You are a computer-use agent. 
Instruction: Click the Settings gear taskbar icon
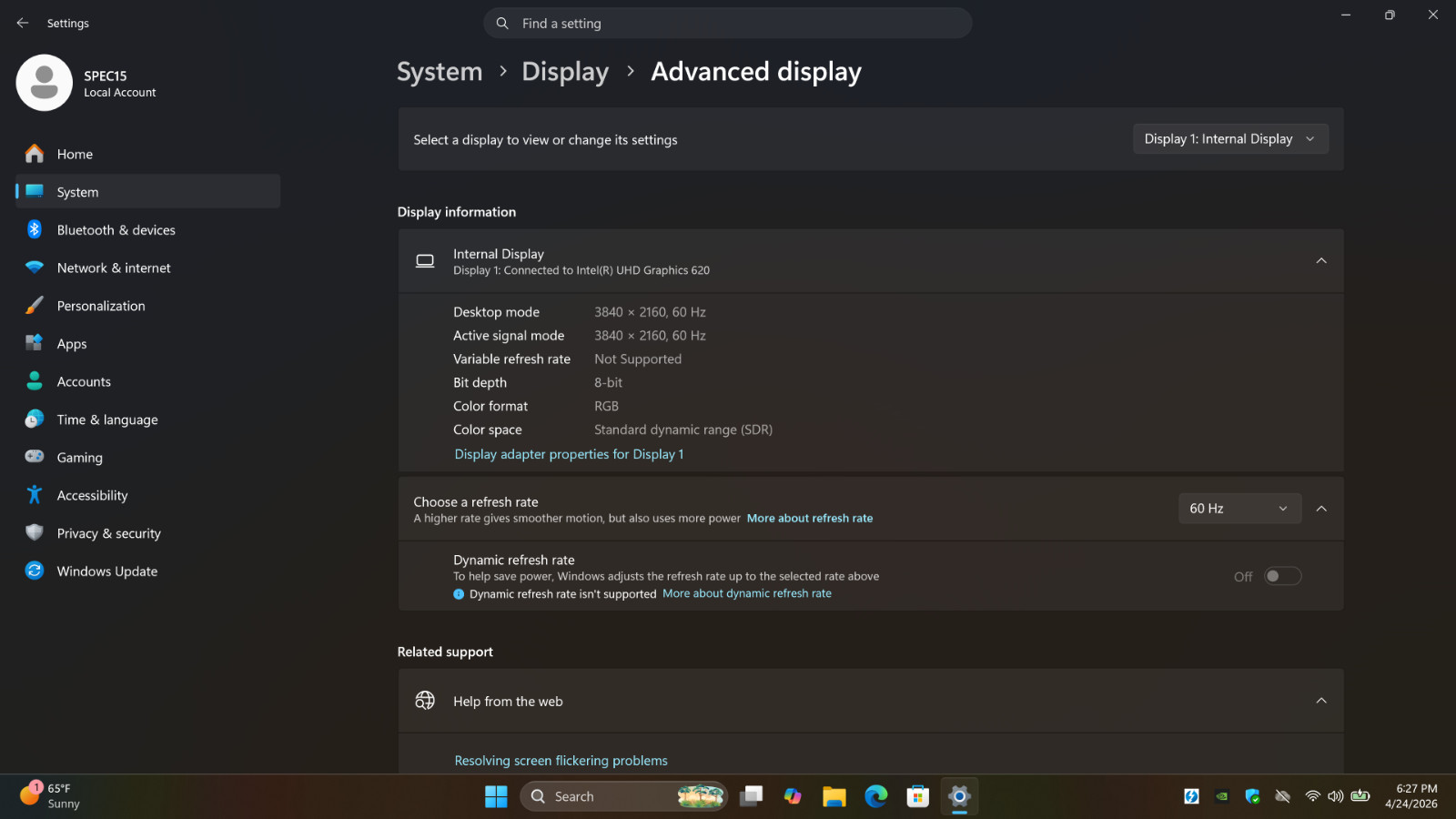(x=959, y=796)
